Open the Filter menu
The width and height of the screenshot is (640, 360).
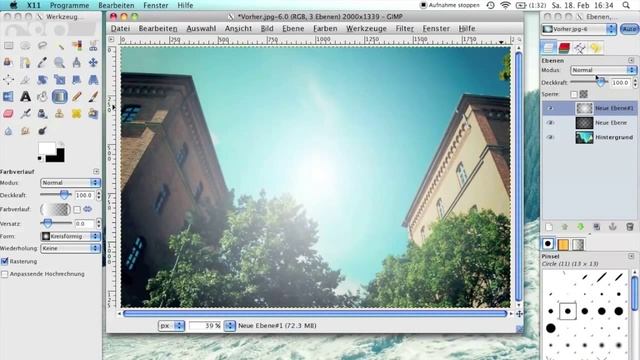(x=404, y=29)
